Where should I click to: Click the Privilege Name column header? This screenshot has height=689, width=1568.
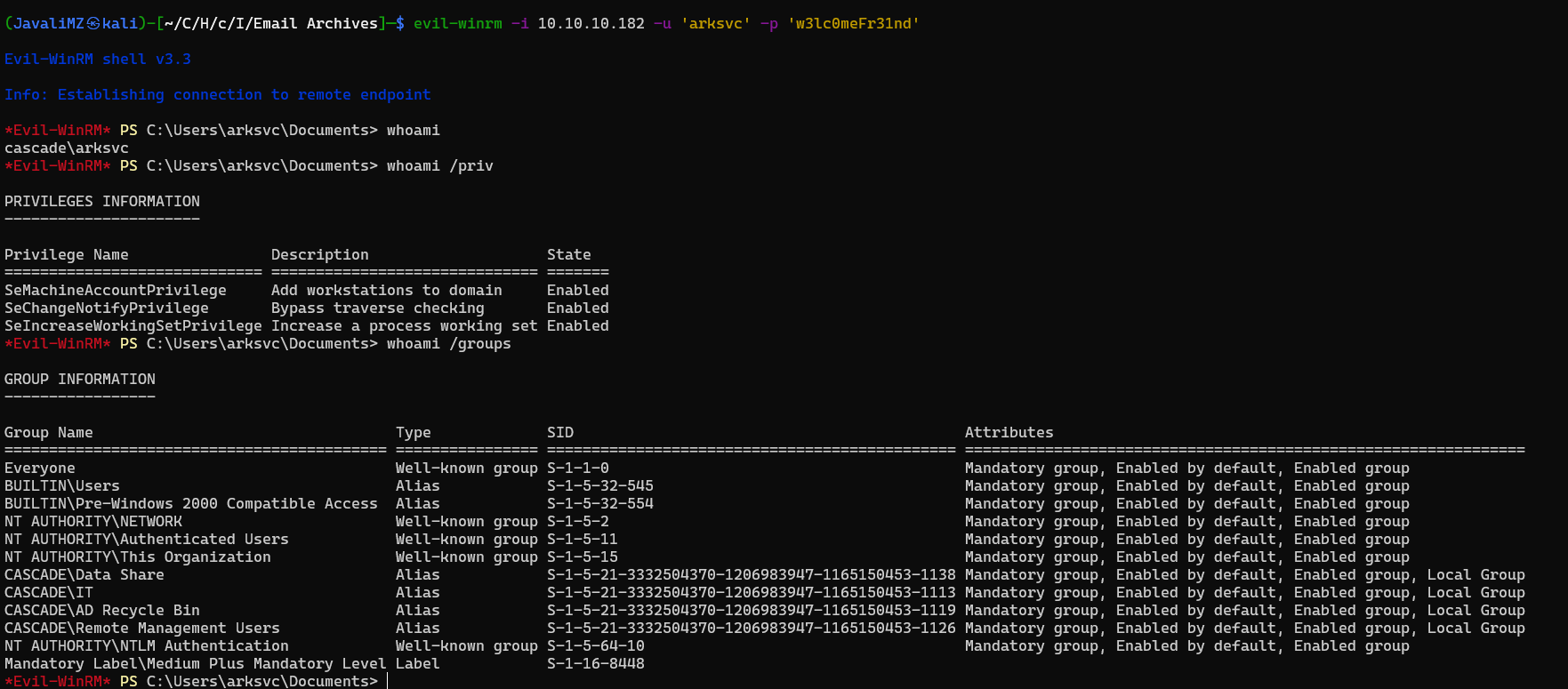[x=67, y=254]
